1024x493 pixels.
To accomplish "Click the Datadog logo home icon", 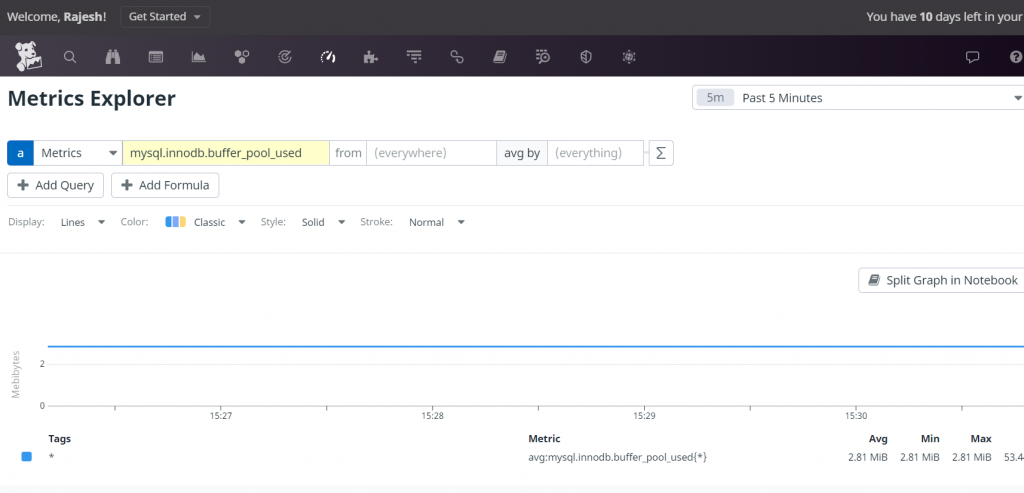I will pyautogui.click(x=28, y=57).
